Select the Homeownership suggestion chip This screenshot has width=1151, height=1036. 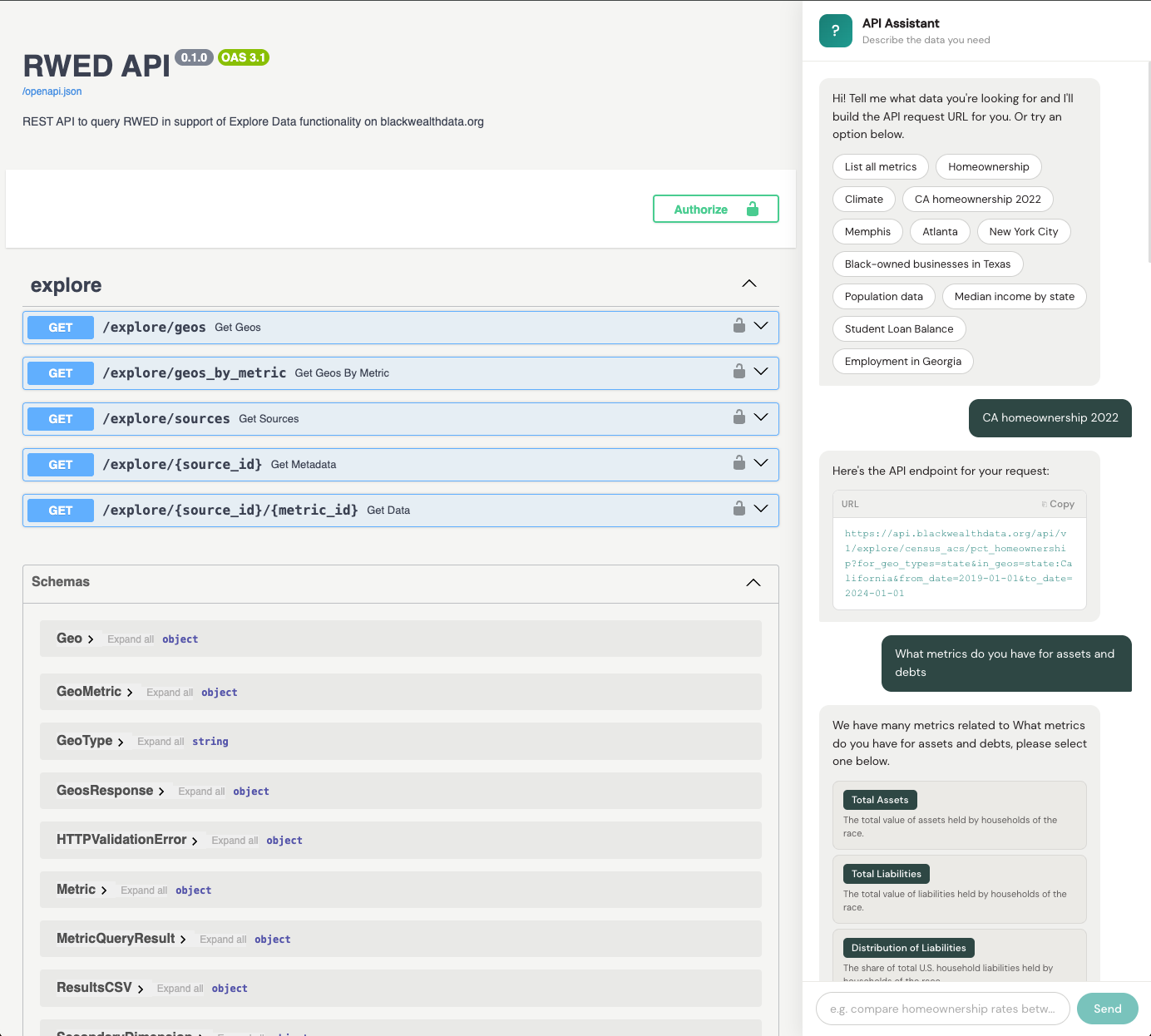point(989,166)
